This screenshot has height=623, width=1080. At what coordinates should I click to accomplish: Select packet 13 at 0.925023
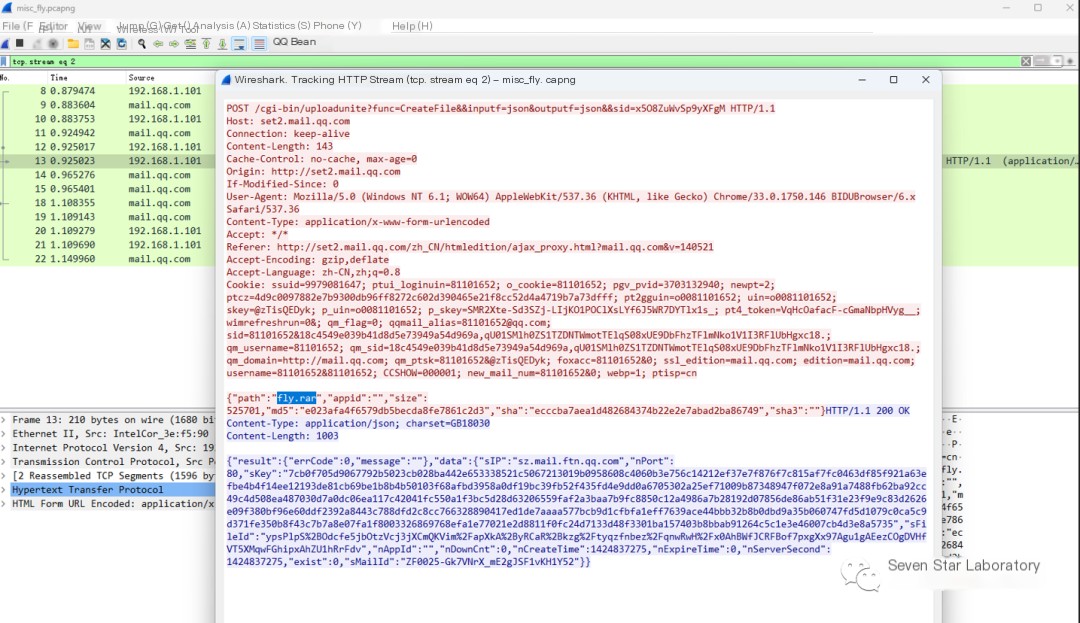tap(107, 161)
